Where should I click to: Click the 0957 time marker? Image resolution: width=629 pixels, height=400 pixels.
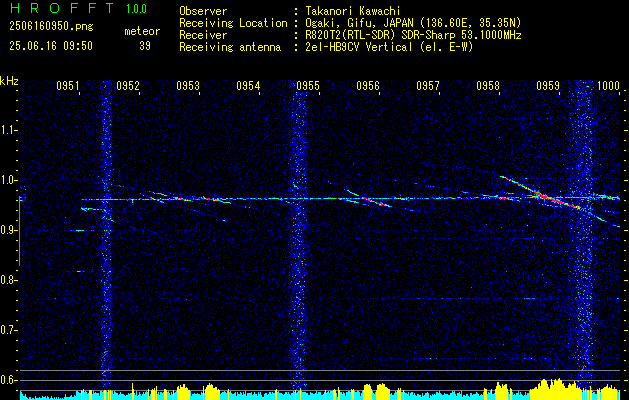428,85
